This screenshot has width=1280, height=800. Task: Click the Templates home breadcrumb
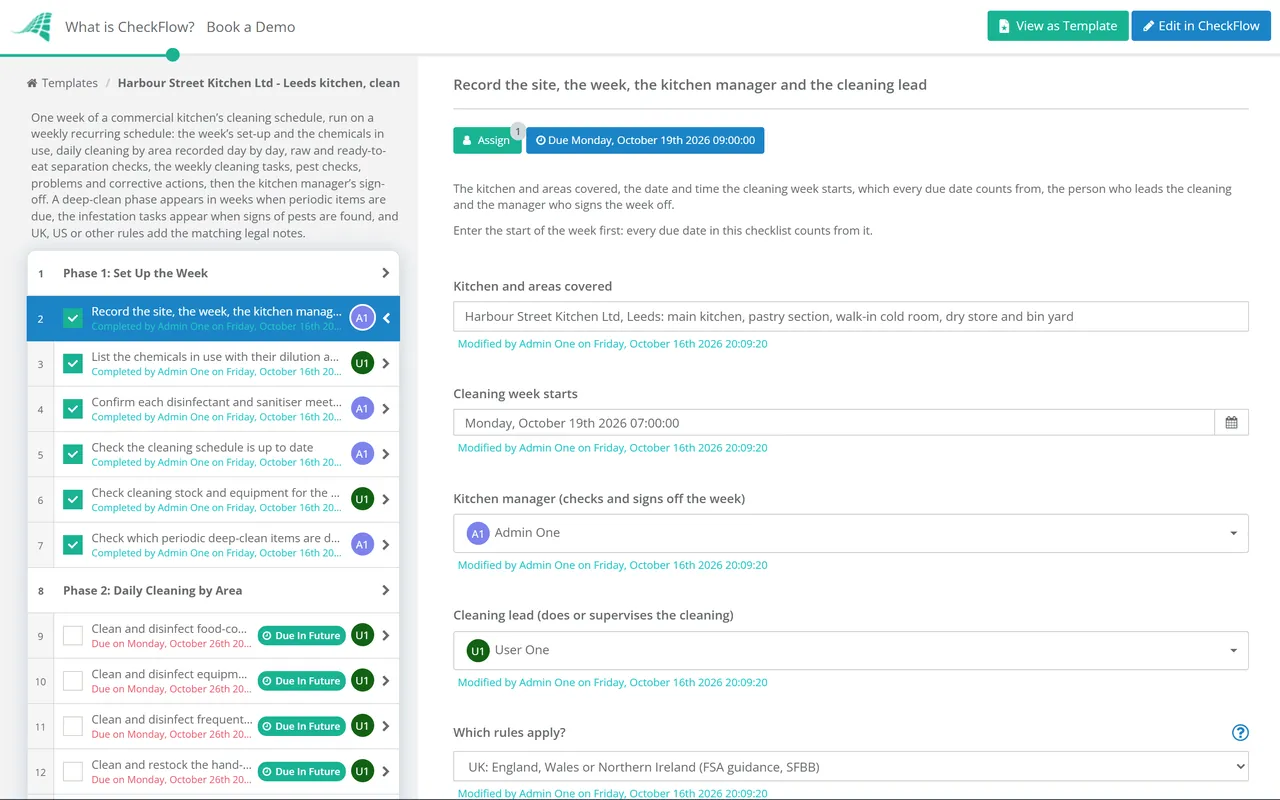[62, 83]
